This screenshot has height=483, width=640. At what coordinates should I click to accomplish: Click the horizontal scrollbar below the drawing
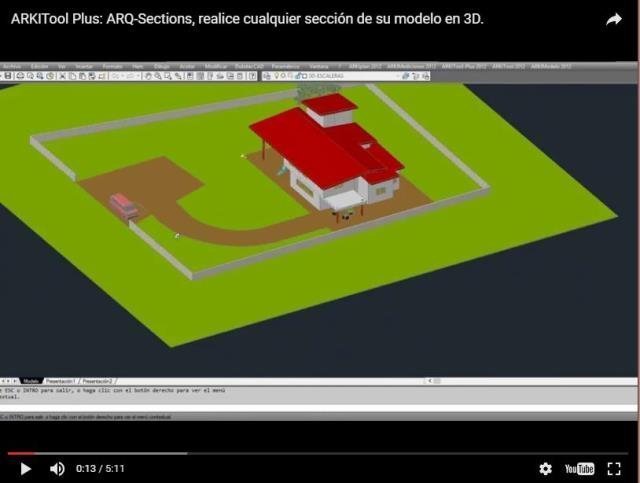click(x=530, y=381)
